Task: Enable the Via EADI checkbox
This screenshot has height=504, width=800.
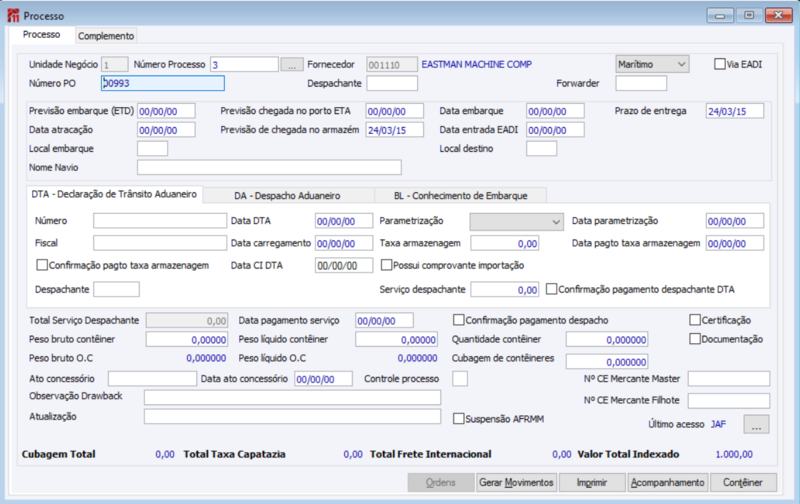Action: (x=720, y=64)
